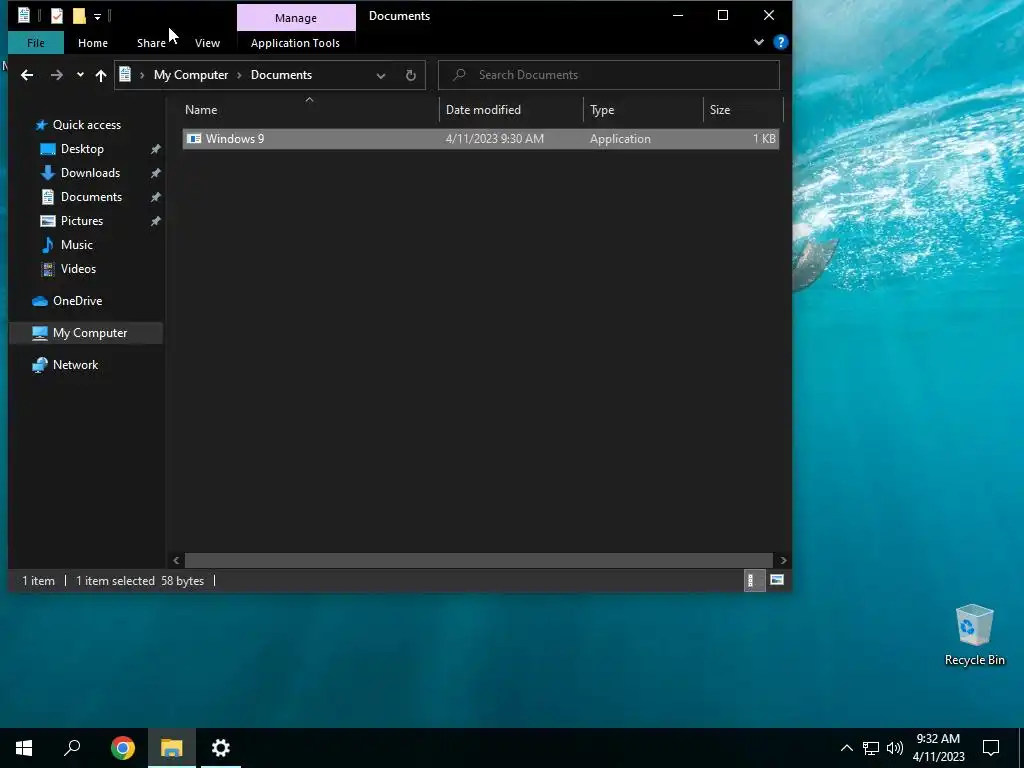The width and height of the screenshot is (1024, 768).
Task: Expand the ribbon with the chevron
Action: (758, 42)
